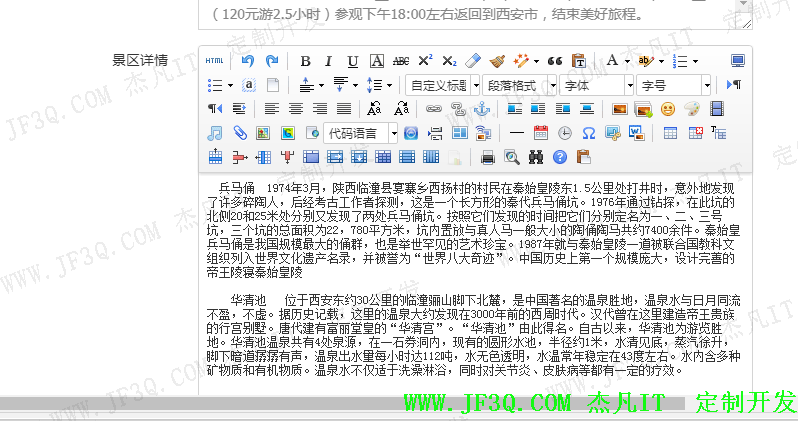
Task: Click the Undo arrow icon
Action: tap(248, 61)
